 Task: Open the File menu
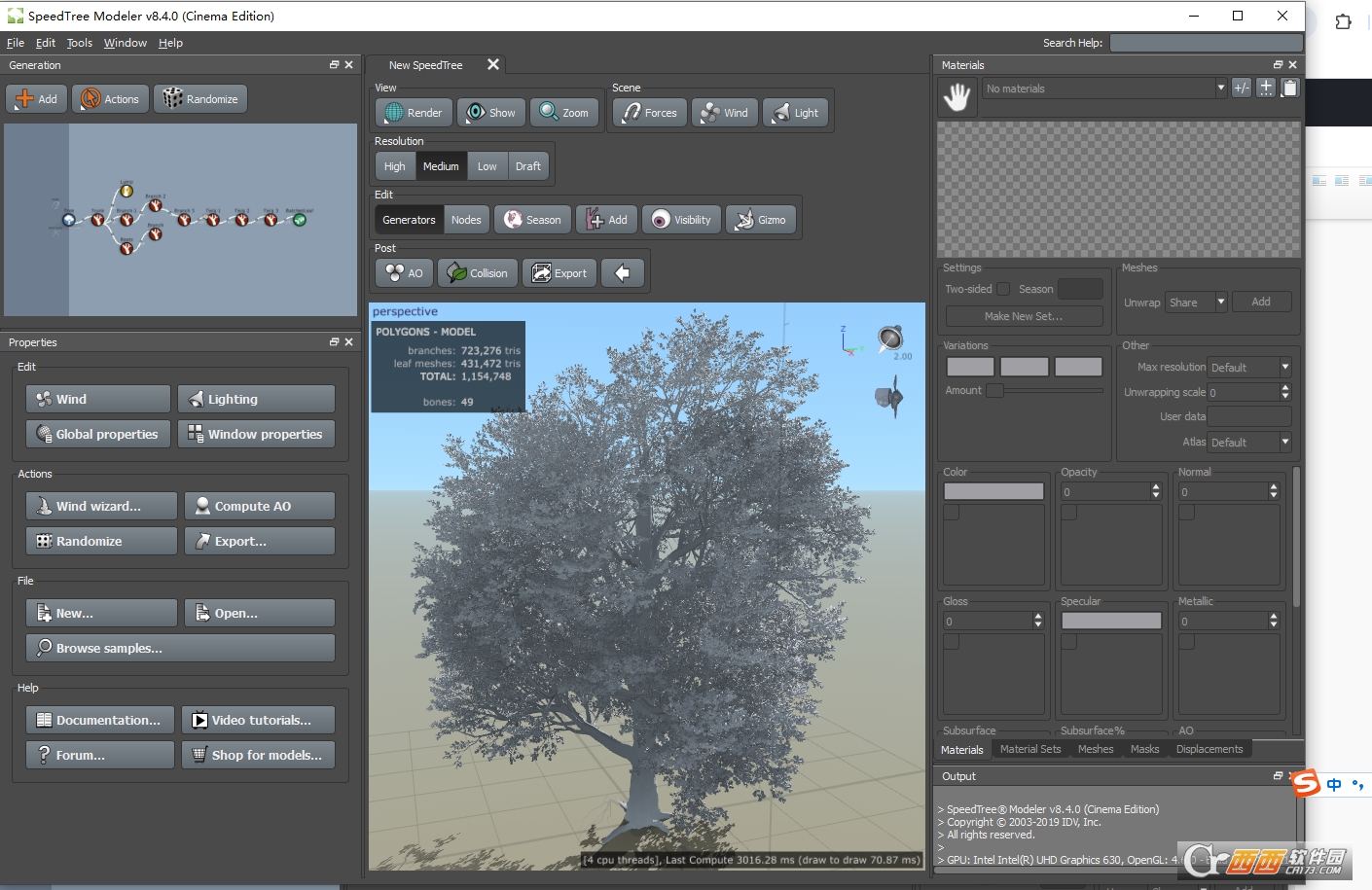[16, 43]
